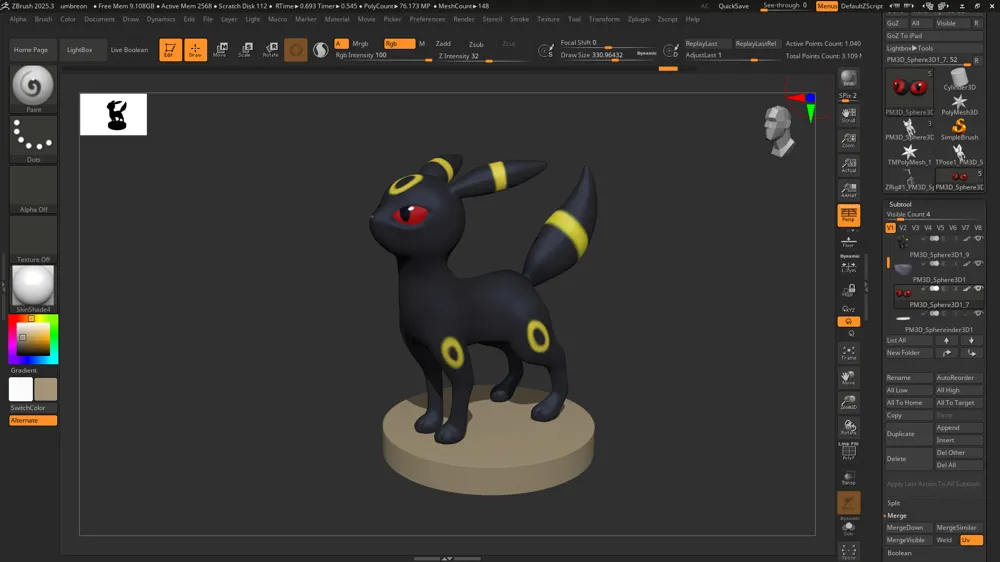Click the half-tone sphere toolbar icon

tap(321, 50)
